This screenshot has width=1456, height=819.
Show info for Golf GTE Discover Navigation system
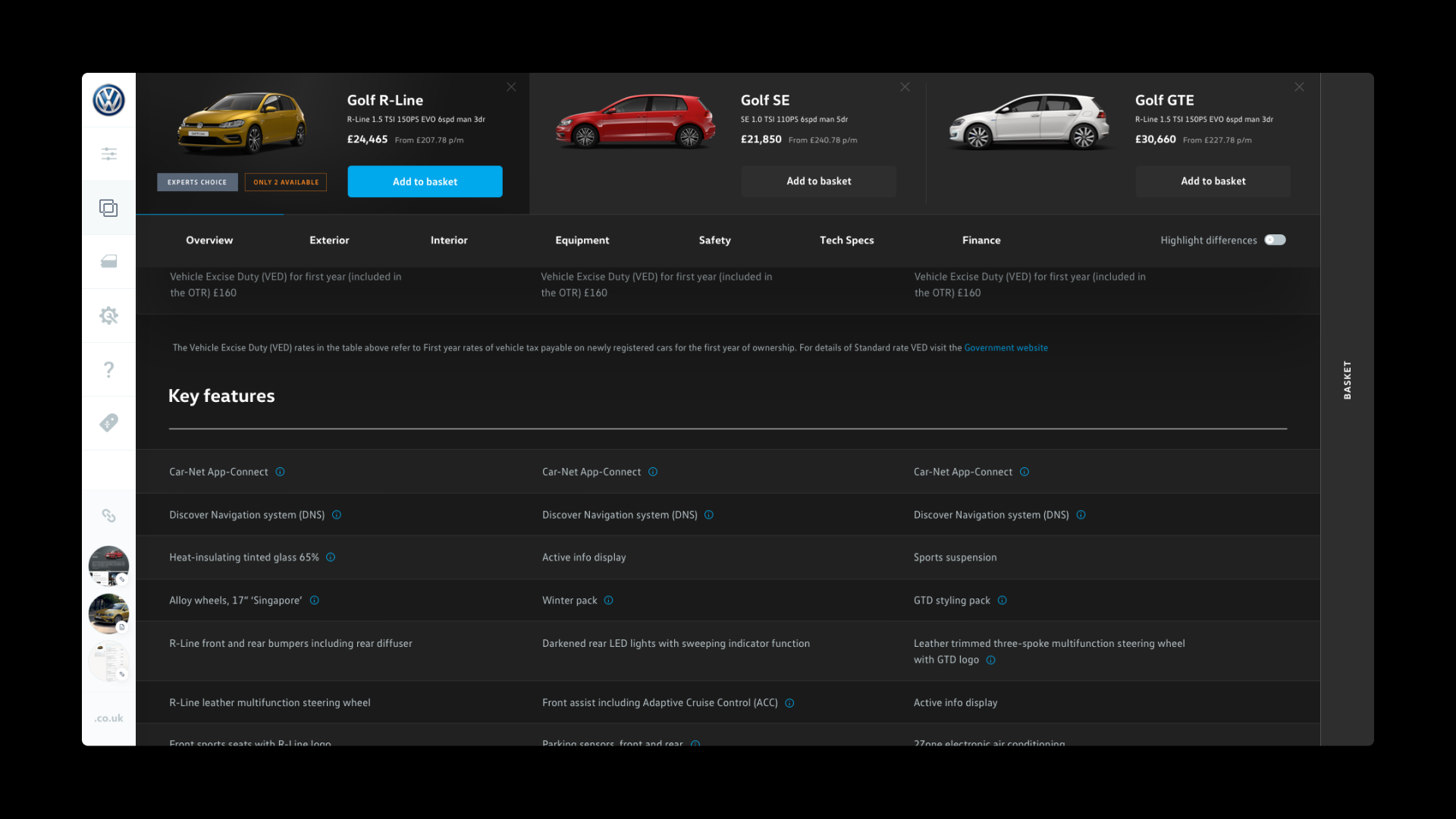click(1081, 515)
